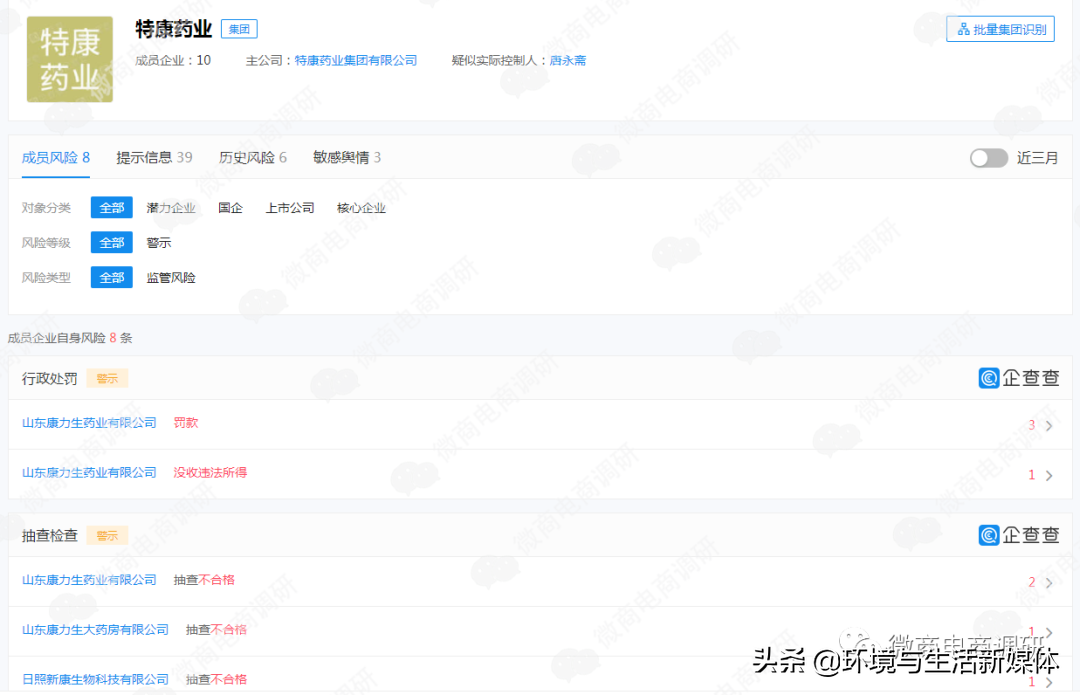Click 企查查 logo in 抽查检查 section
The height and width of the screenshot is (695, 1080).
click(x=1019, y=535)
